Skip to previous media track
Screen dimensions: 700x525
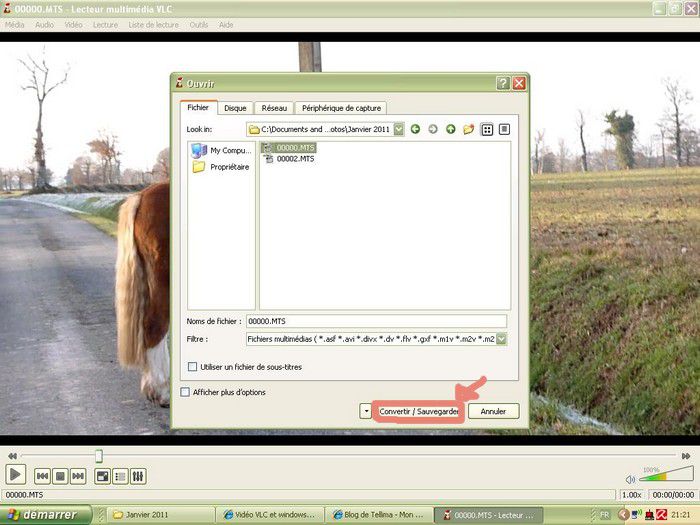43,476
